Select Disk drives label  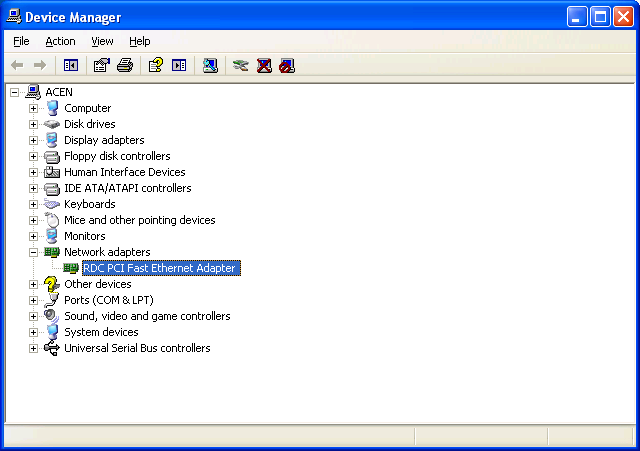pos(90,124)
